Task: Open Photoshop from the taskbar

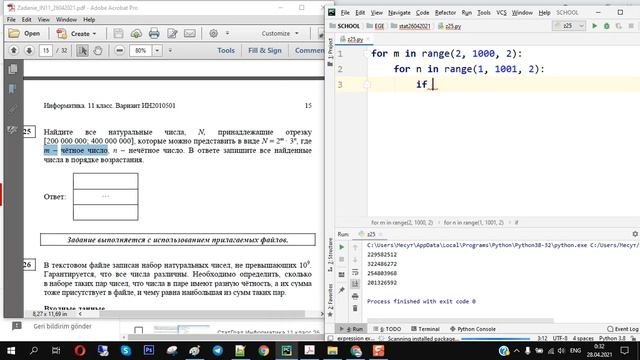Action: click(x=149, y=350)
